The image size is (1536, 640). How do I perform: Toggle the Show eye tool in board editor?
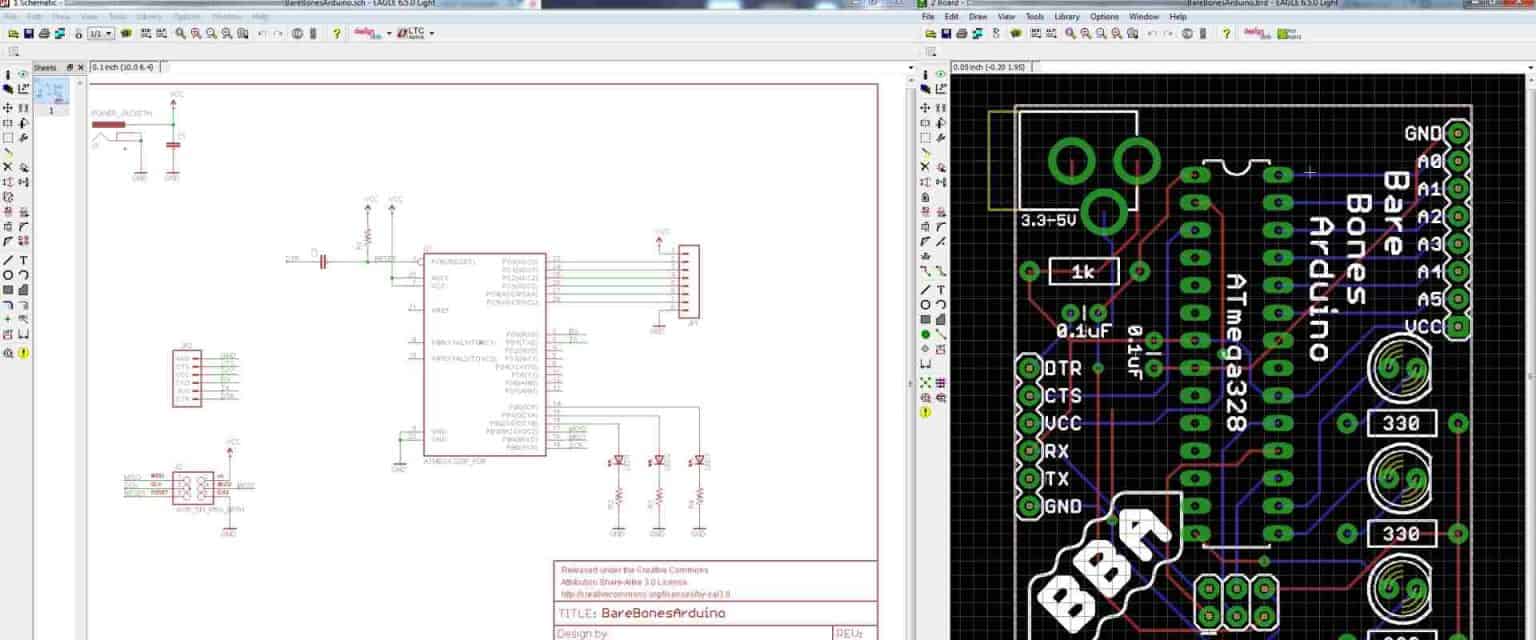coord(941,74)
